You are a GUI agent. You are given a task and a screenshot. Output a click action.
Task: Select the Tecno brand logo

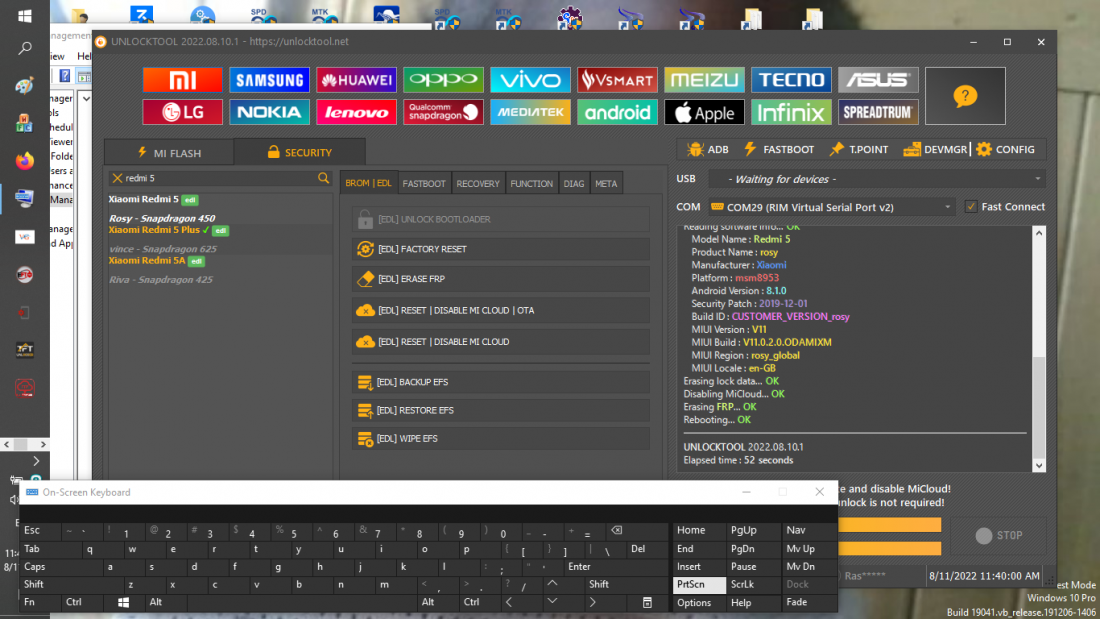pyautogui.click(x=791, y=80)
